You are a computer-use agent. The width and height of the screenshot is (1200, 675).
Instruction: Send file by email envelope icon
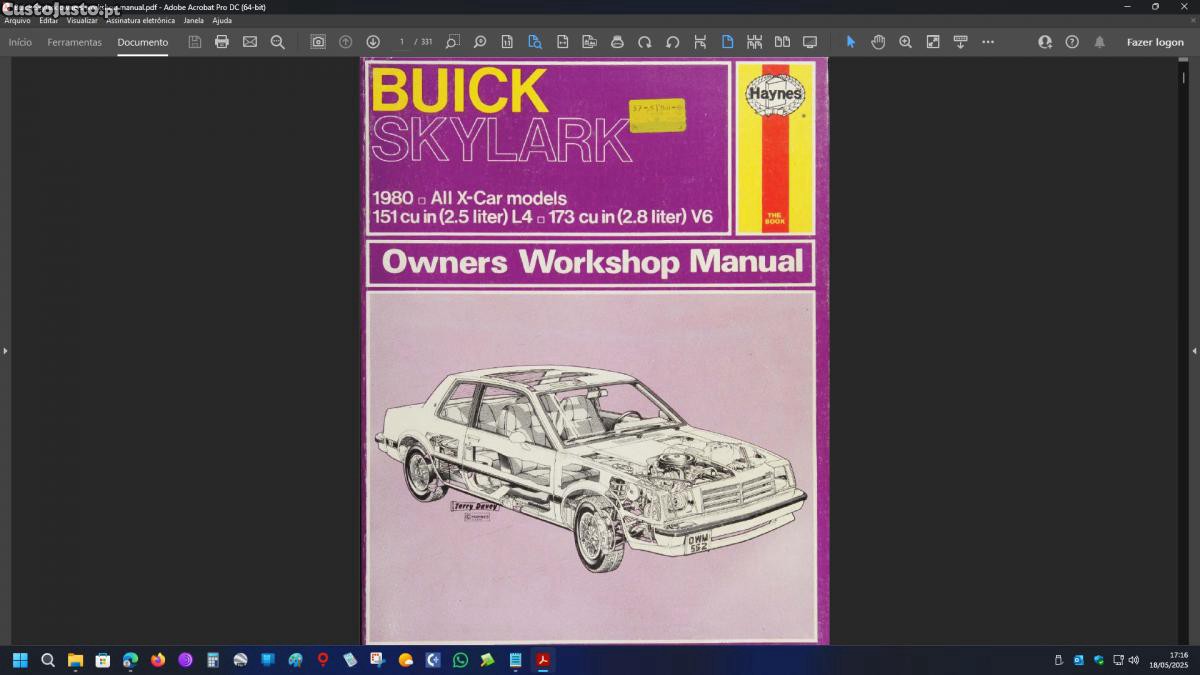pos(250,42)
